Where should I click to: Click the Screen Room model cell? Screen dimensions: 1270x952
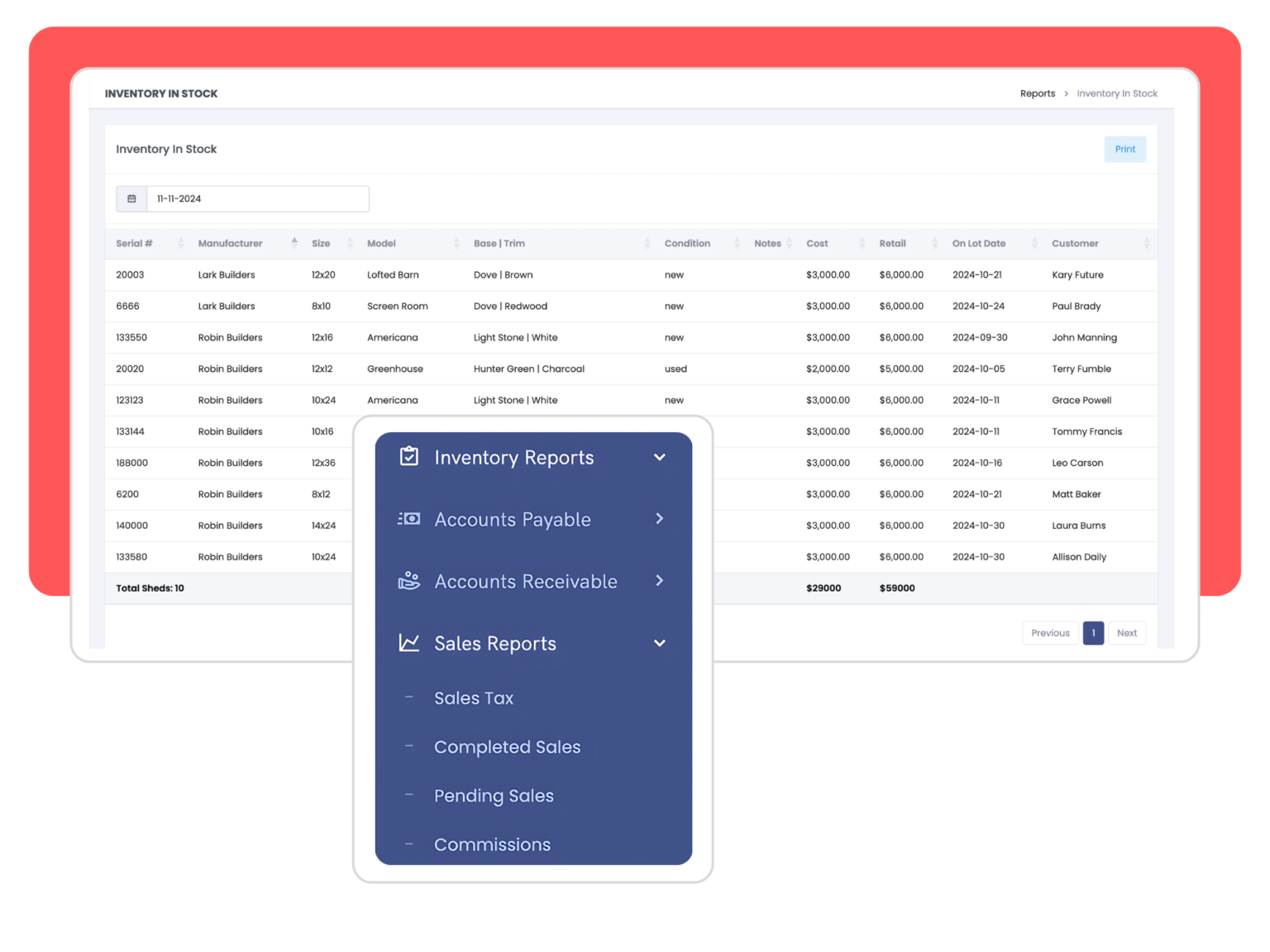point(398,307)
